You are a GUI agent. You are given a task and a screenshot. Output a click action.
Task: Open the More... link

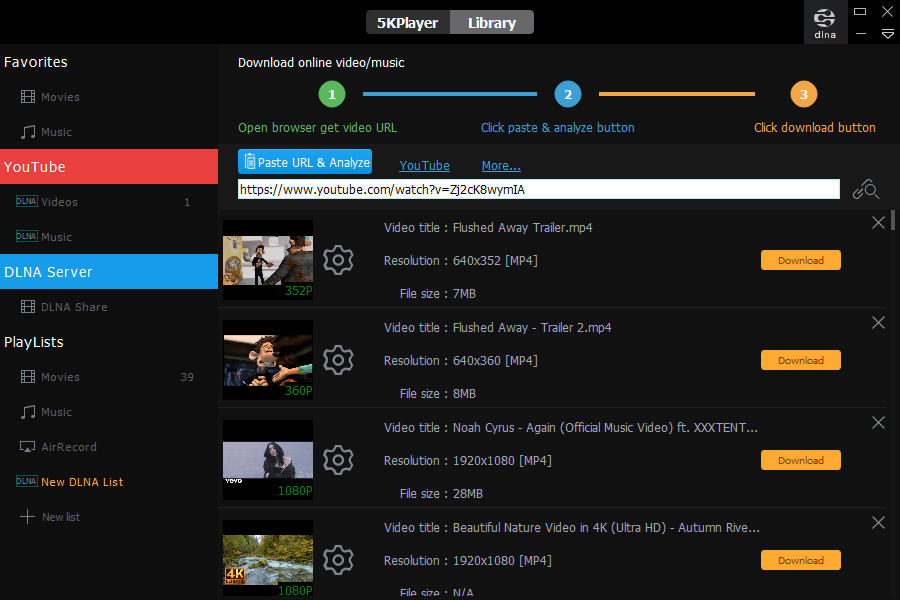pyautogui.click(x=501, y=165)
